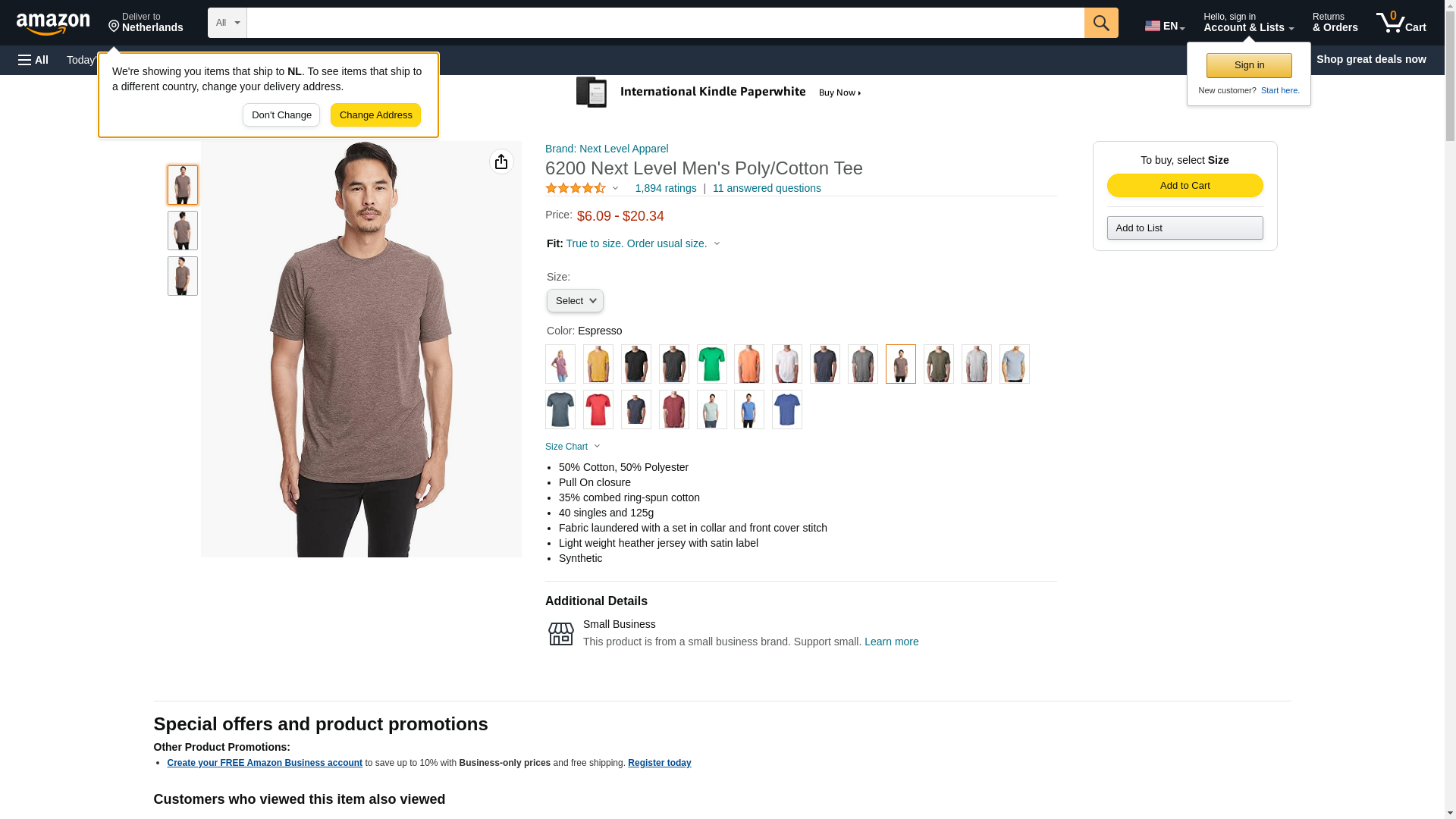
Task: Open Returns & Orders
Action: 1335,23
